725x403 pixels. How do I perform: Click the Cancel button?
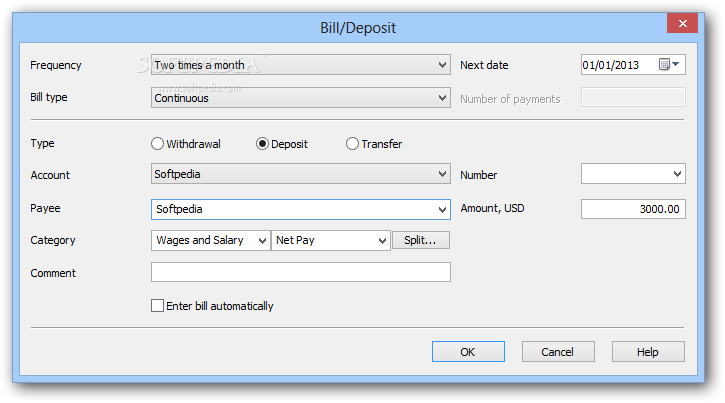(558, 352)
